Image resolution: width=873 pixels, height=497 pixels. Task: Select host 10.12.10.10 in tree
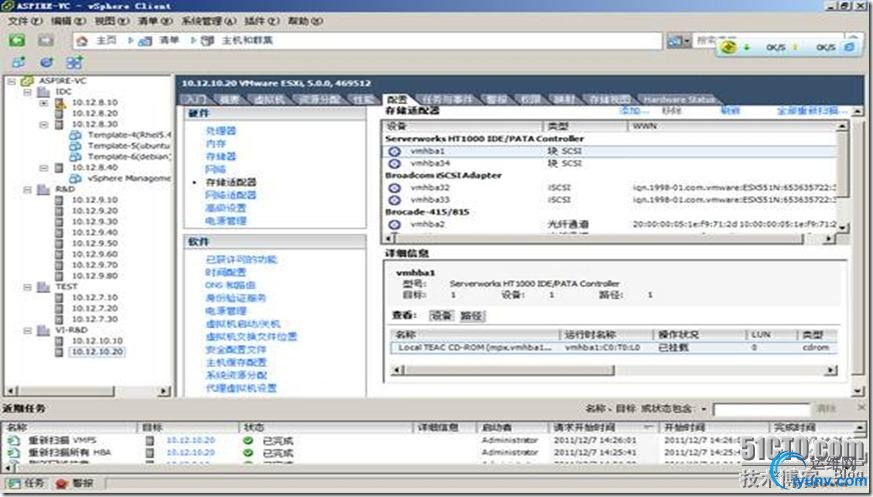[x=97, y=341]
